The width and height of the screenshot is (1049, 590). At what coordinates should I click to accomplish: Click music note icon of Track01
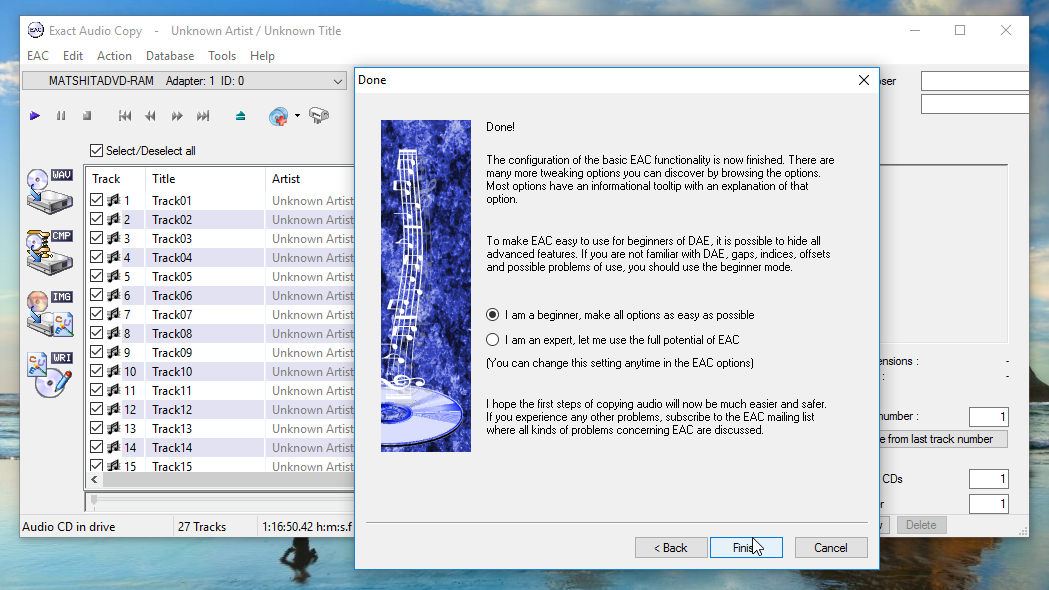click(x=114, y=200)
